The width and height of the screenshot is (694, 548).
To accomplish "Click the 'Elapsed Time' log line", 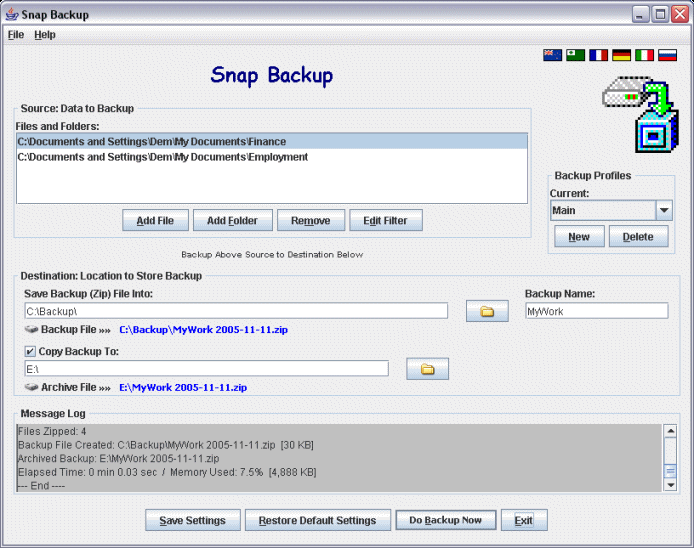I will (167, 472).
